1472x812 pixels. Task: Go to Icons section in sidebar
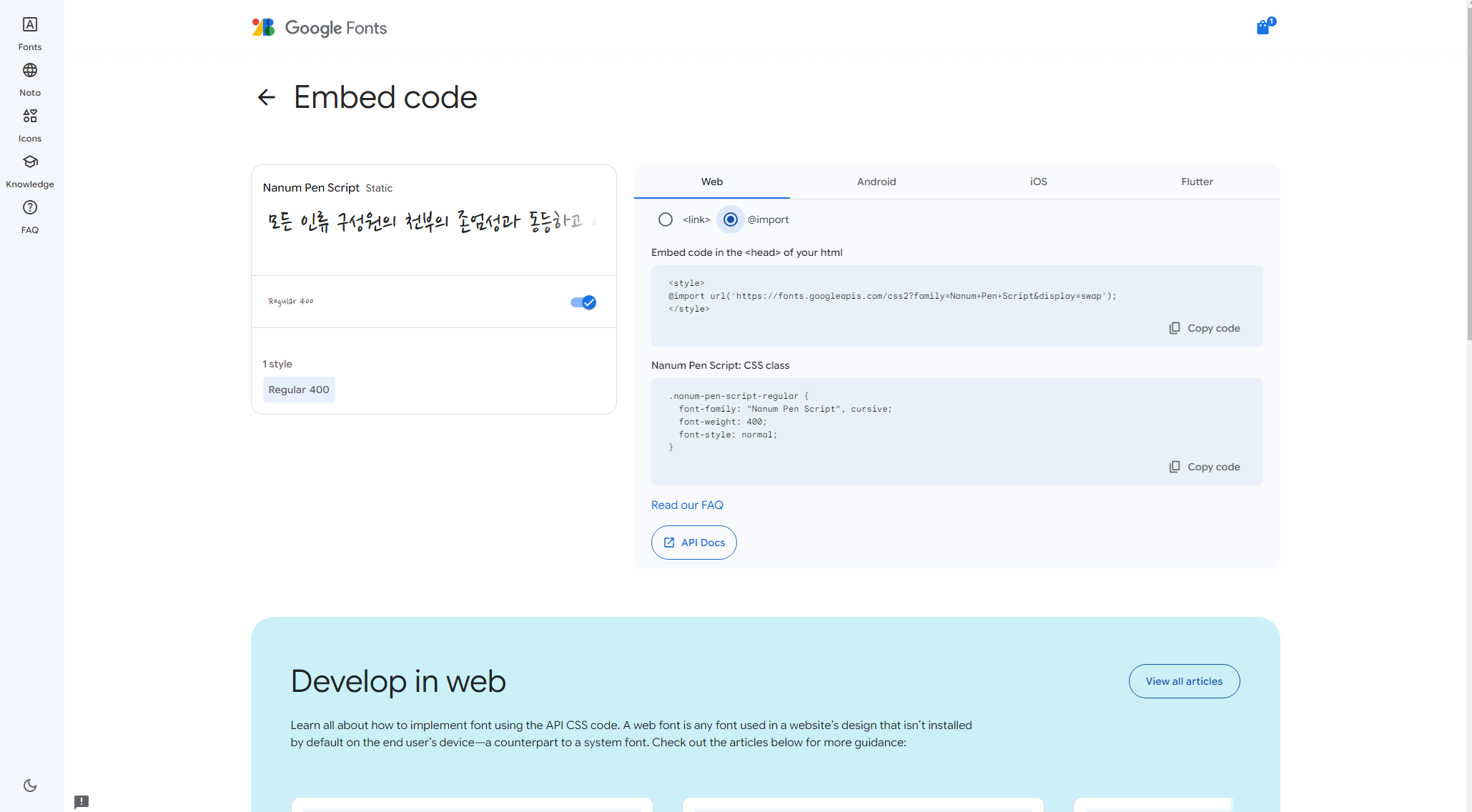point(29,125)
